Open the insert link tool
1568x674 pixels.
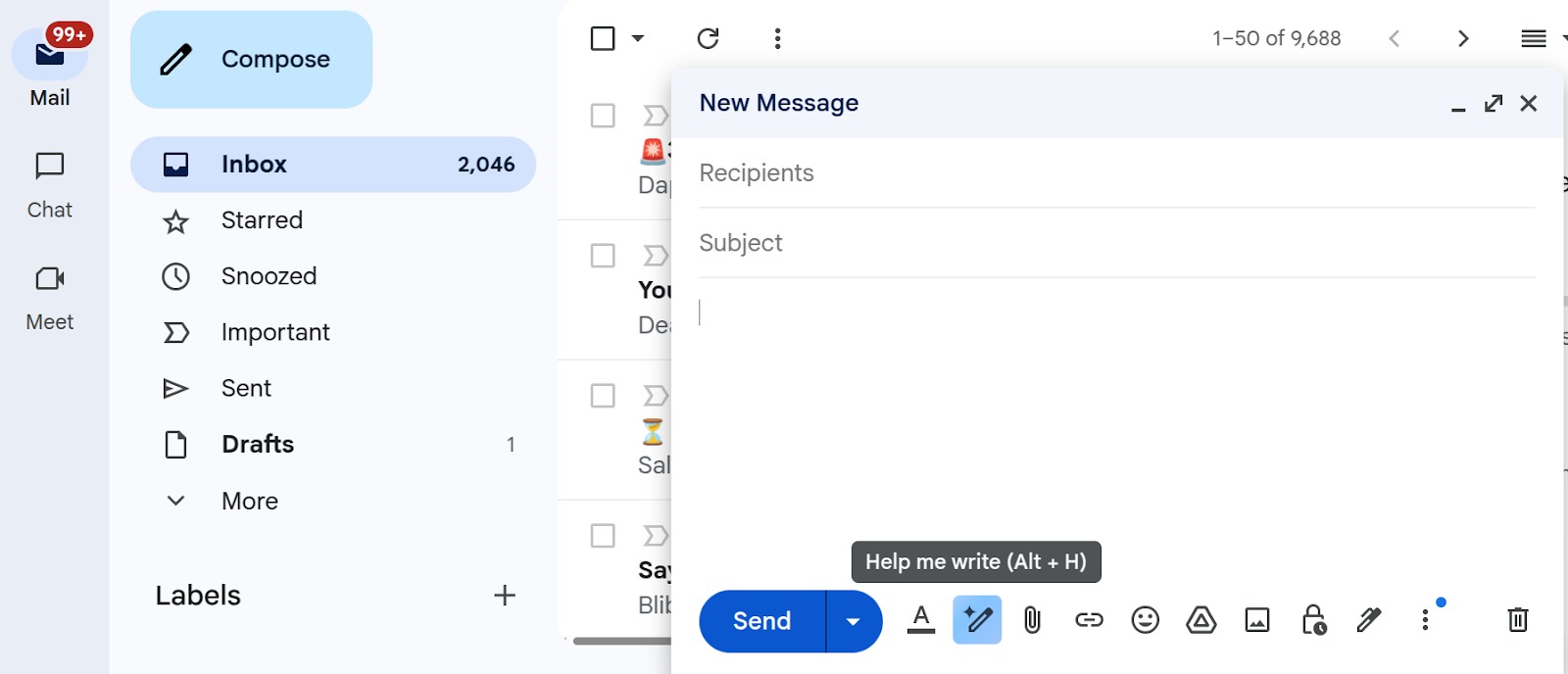point(1089,620)
